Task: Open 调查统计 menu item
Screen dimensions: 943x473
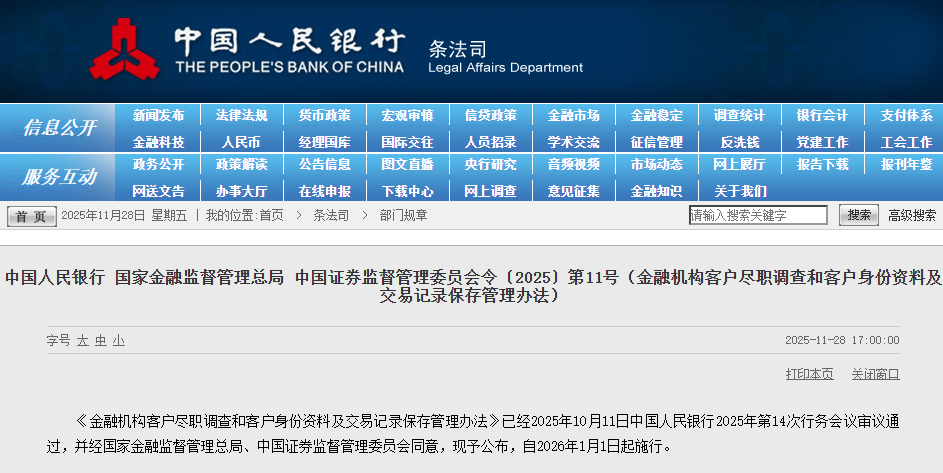Action: 739,116
